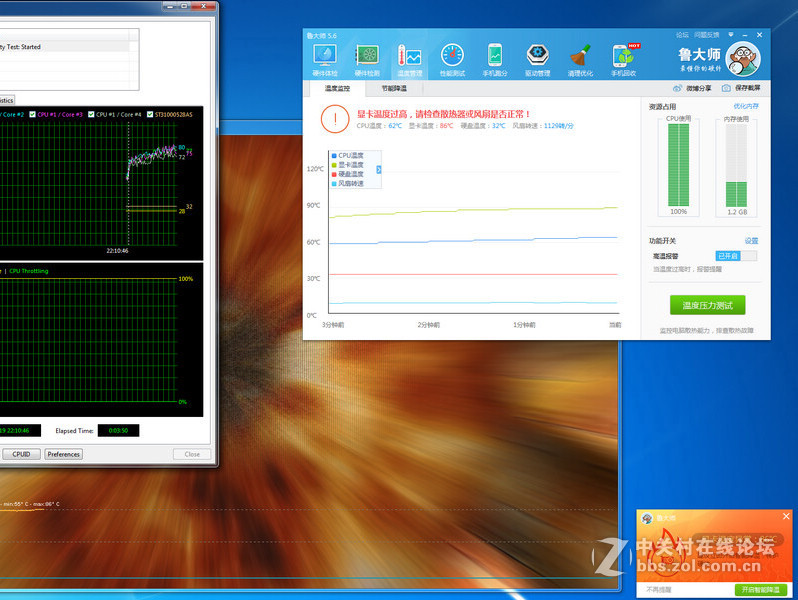
Task: Open 清理优化 cleanup broom icon
Action: tap(581, 58)
